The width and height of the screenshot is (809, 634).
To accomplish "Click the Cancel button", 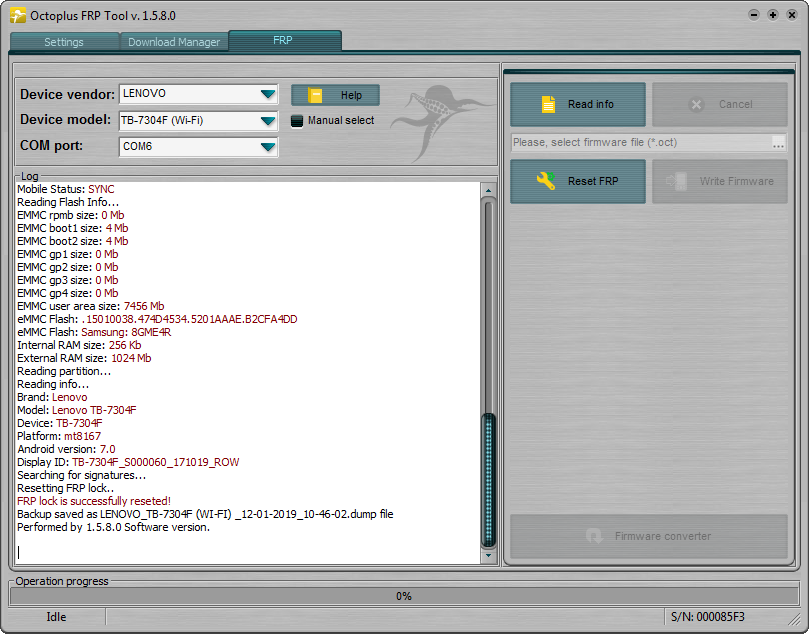I will 720,104.
